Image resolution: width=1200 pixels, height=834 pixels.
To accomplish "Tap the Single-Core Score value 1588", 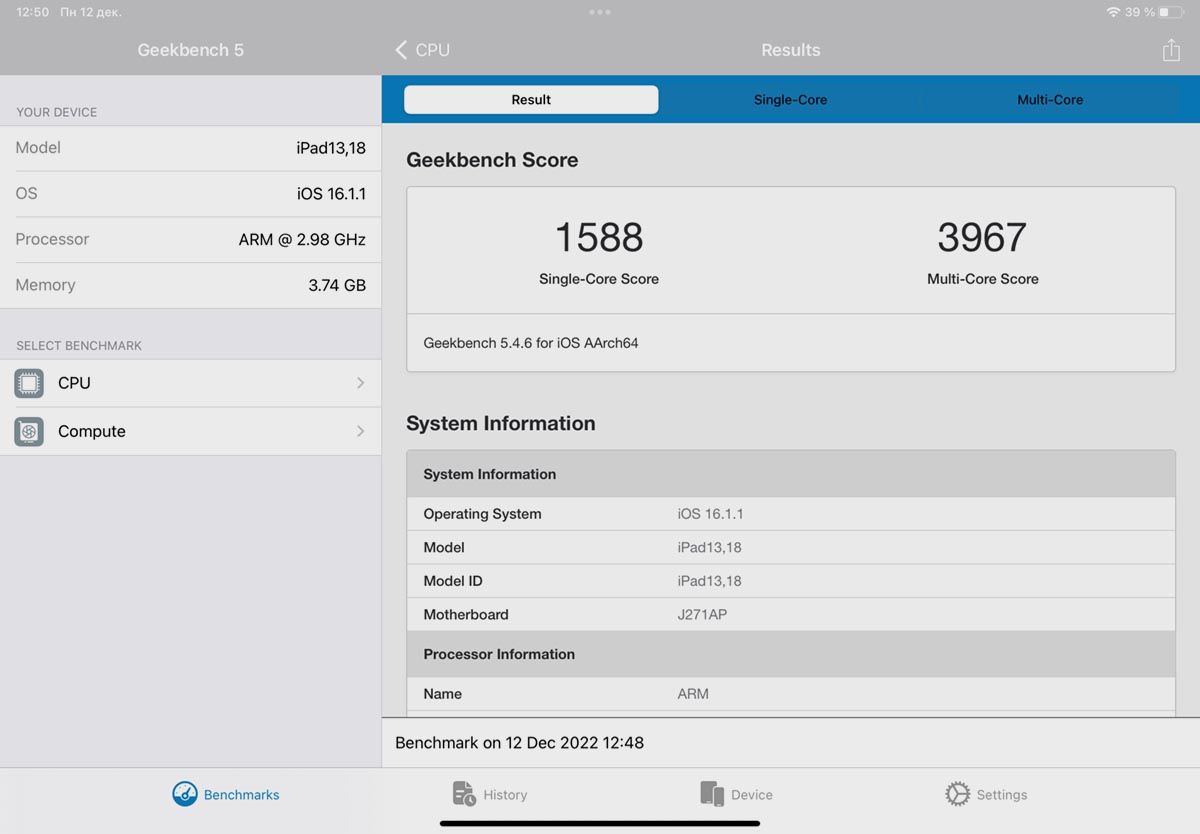I will (x=598, y=238).
